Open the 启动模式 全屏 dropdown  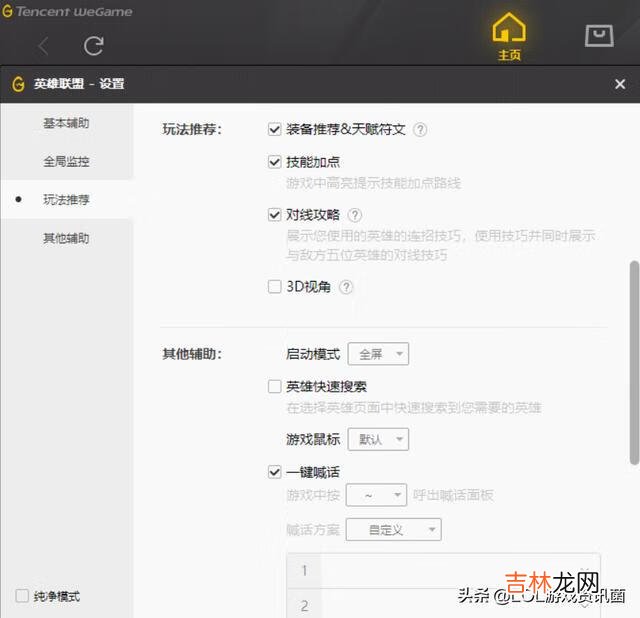pos(378,354)
